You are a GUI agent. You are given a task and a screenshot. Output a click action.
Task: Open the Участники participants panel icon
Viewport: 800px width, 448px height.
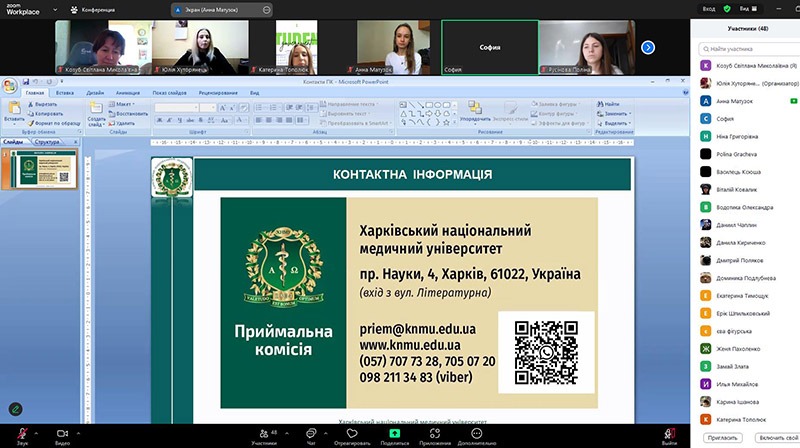263,431
